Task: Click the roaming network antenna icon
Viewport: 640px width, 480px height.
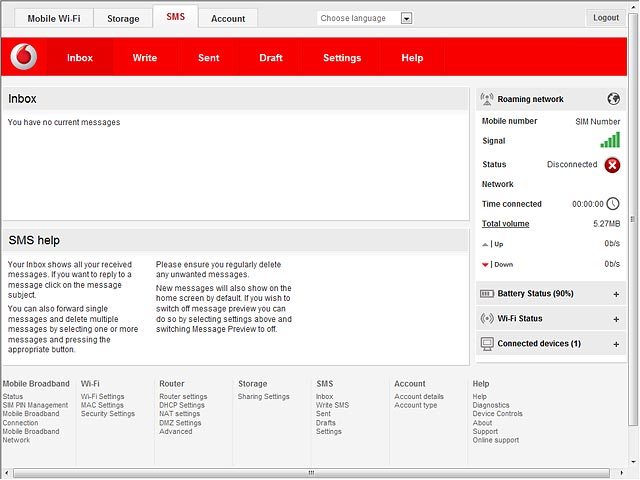Action: click(x=487, y=99)
